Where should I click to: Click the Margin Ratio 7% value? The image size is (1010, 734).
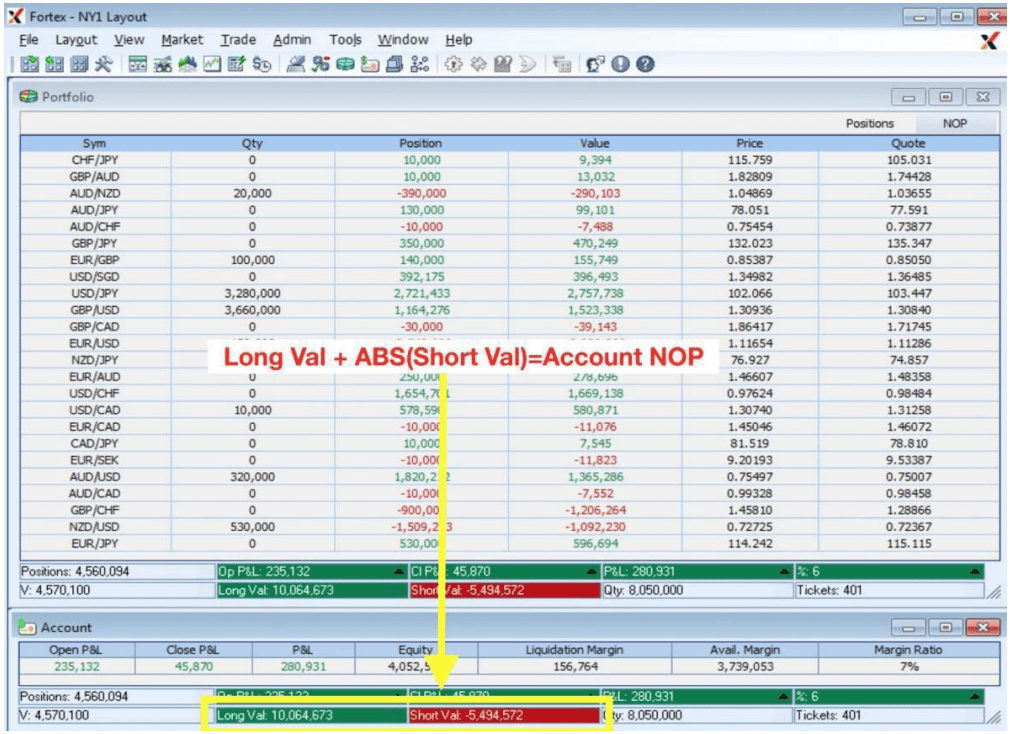[909, 667]
